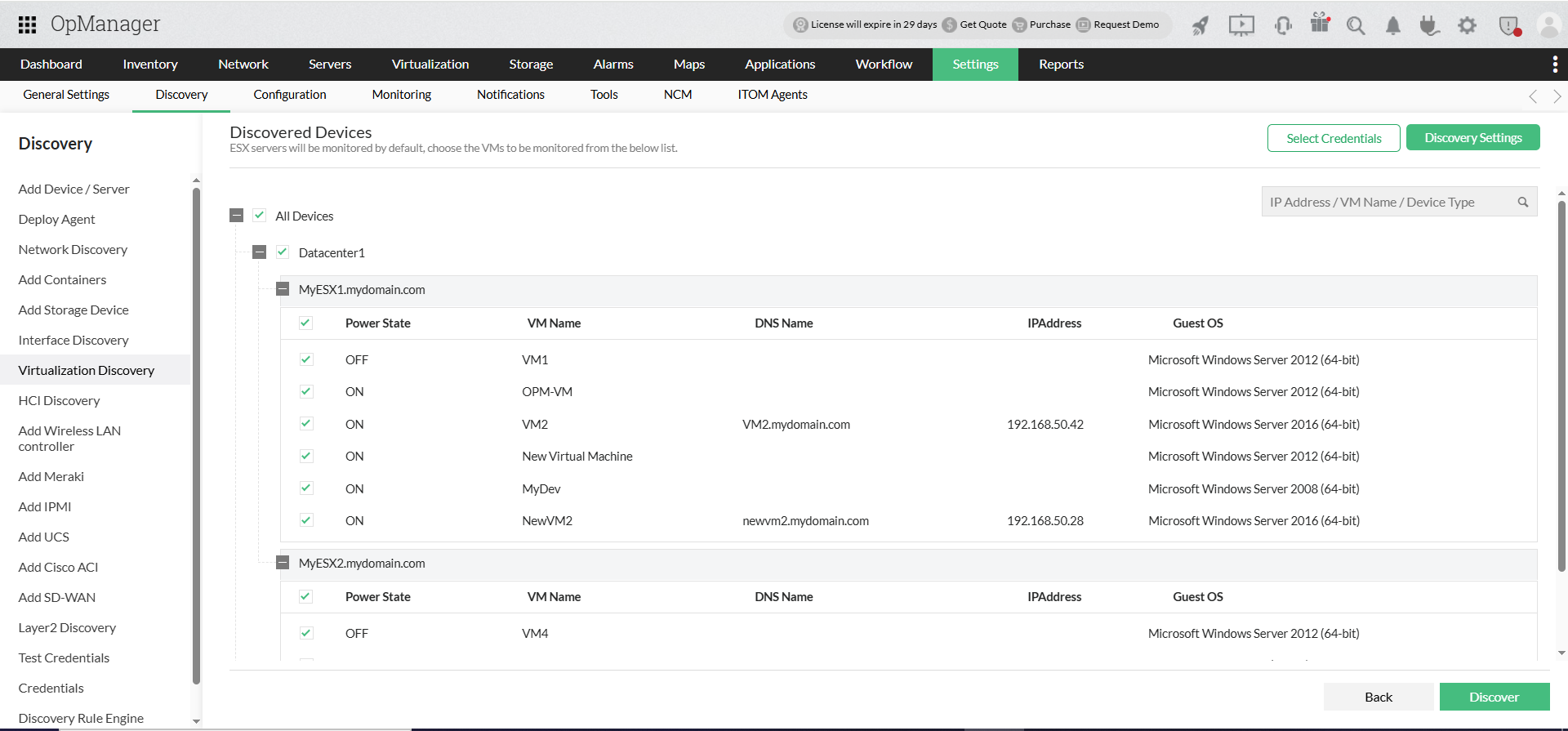Toggle the All Devices checkbox
Viewport: 1568px width, 731px height.
(260, 216)
